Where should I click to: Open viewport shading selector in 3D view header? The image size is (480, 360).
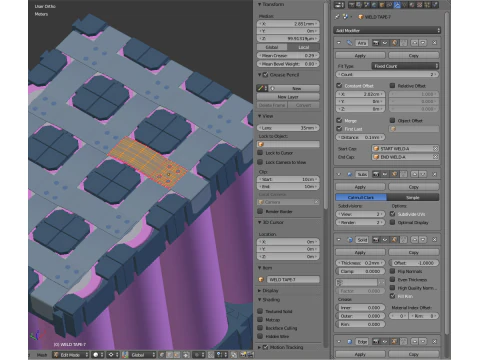(98, 355)
